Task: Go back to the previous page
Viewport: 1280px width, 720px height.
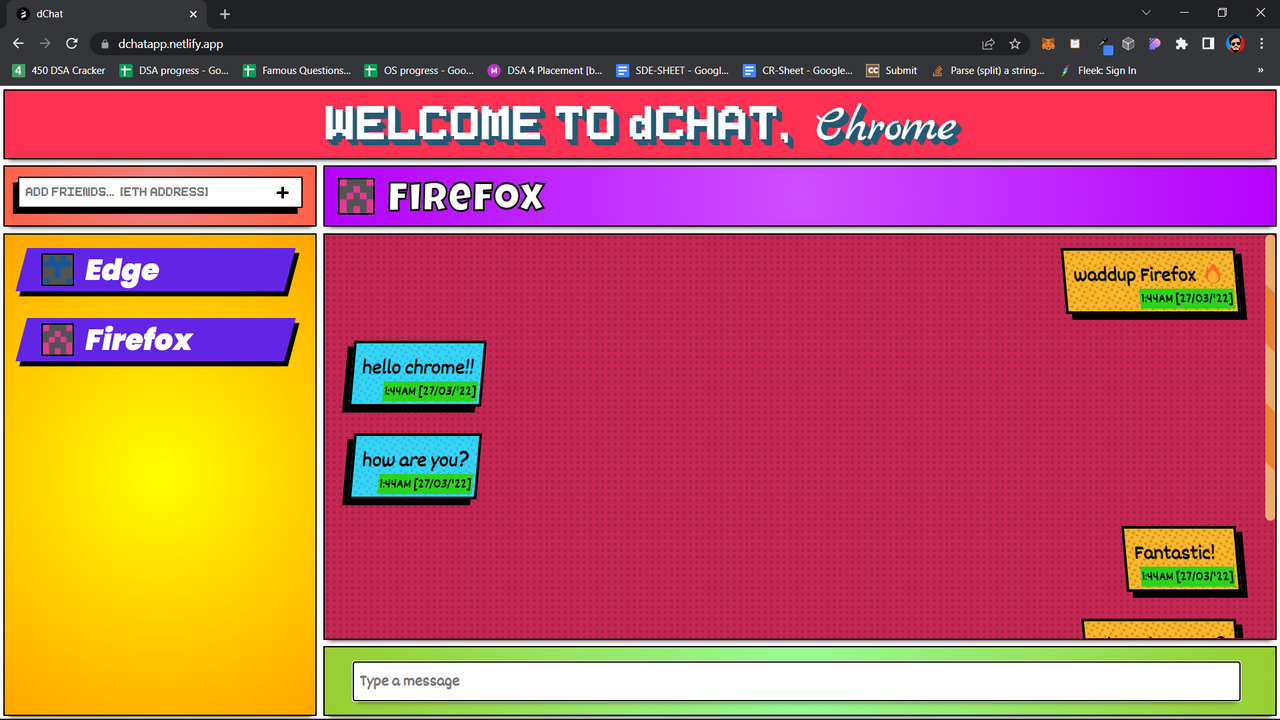Action: point(18,44)
